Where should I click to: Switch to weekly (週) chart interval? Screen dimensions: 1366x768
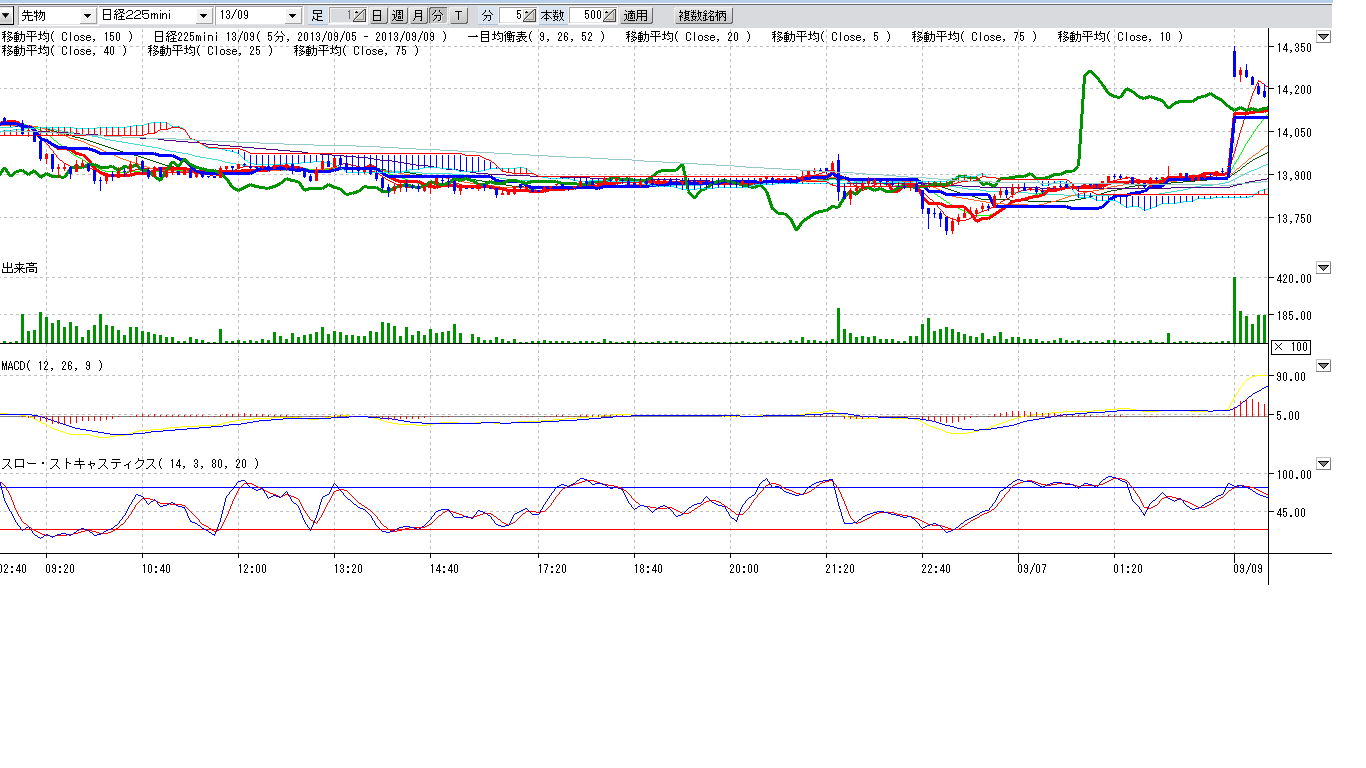coord(397,16)
